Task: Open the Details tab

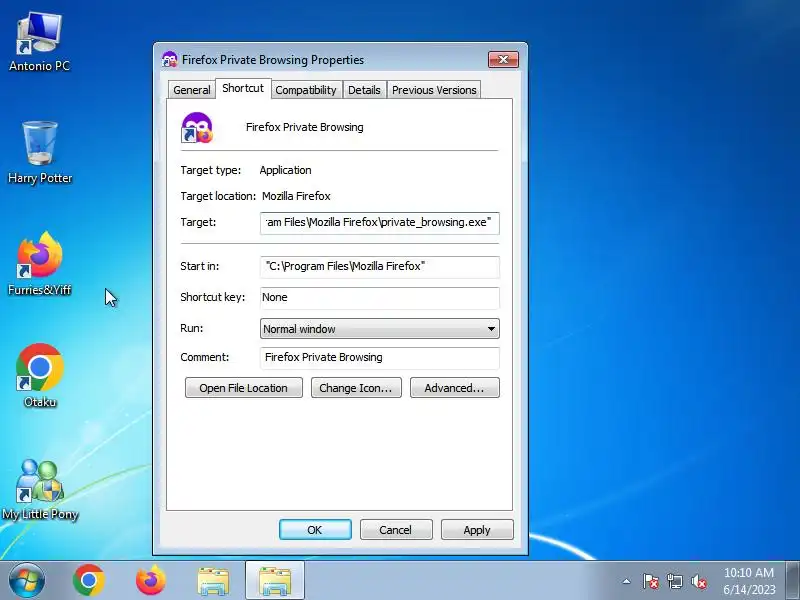Action: pos(364,90)
